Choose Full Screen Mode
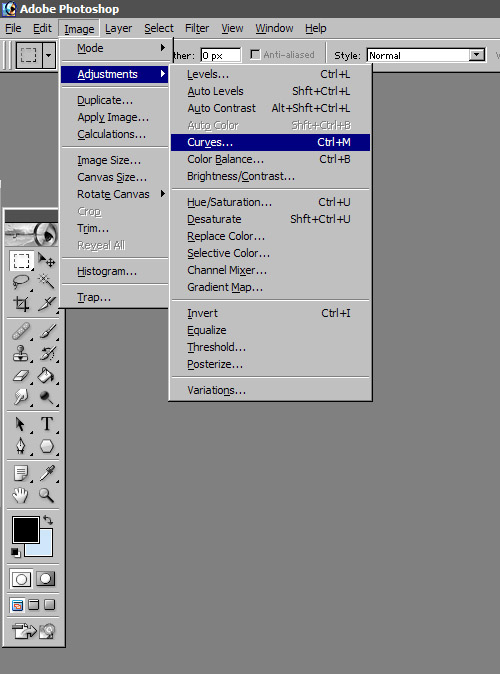This screenshot has height=674, width=500. [49, 605]
